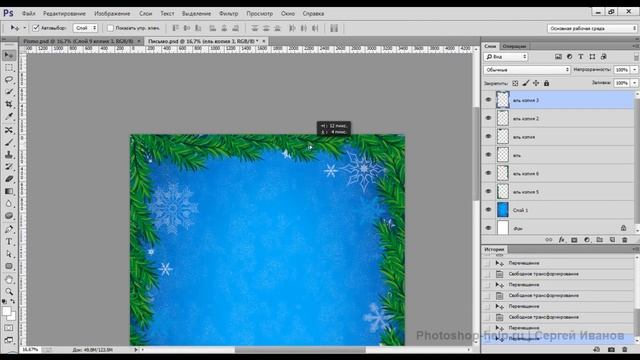The width and height of the screenshot is (640, 360).
Task: Change screen mode icon in toolbox
Action: click(x=9, y=340)
